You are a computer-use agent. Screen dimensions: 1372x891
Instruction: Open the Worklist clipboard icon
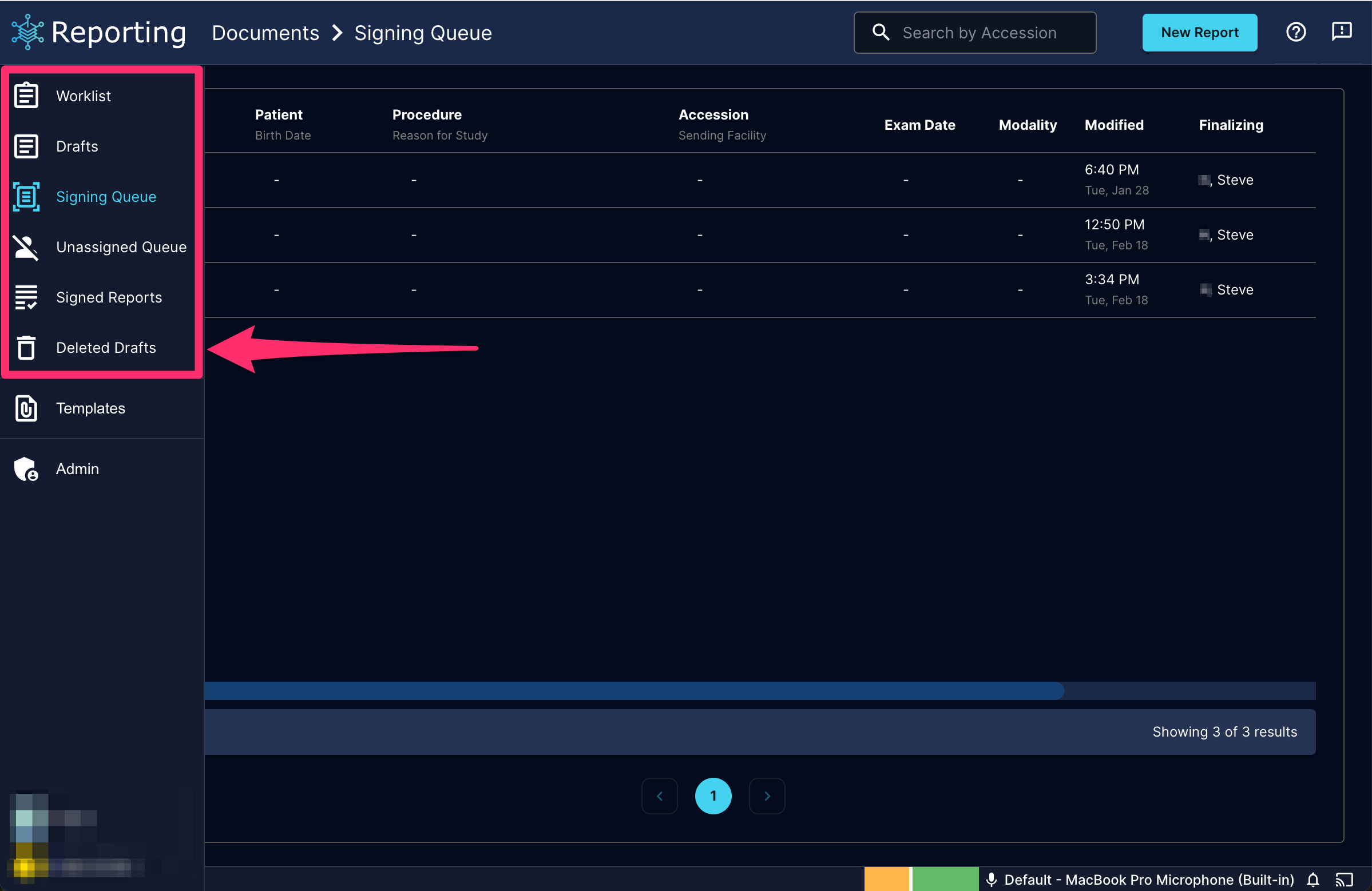pos(26,96)
